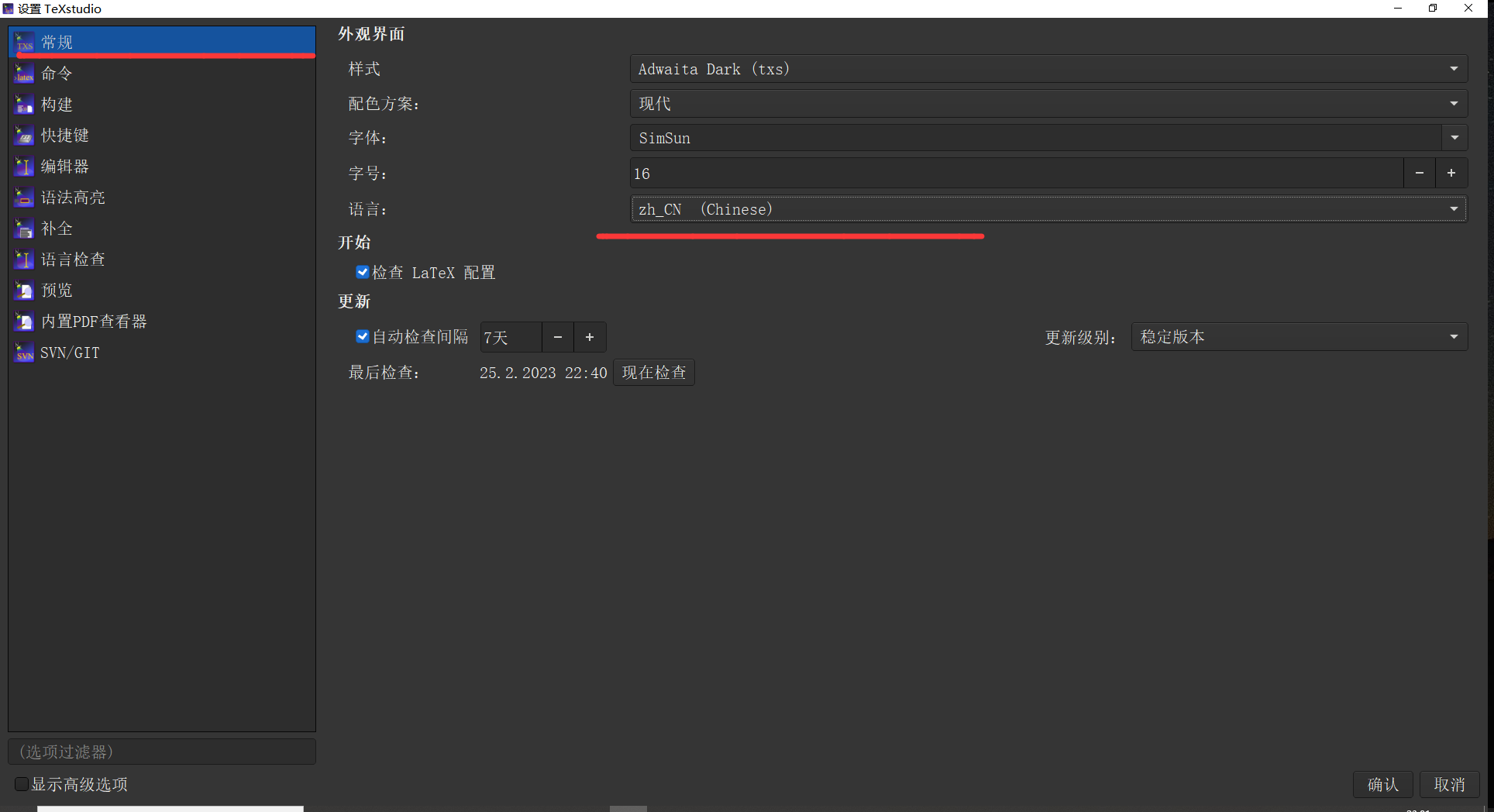Open the 更新级别 稳定版本 dropdown
Viewport: 1494px width, 812px height.
pyautogui.click(x=1300, y=337)
